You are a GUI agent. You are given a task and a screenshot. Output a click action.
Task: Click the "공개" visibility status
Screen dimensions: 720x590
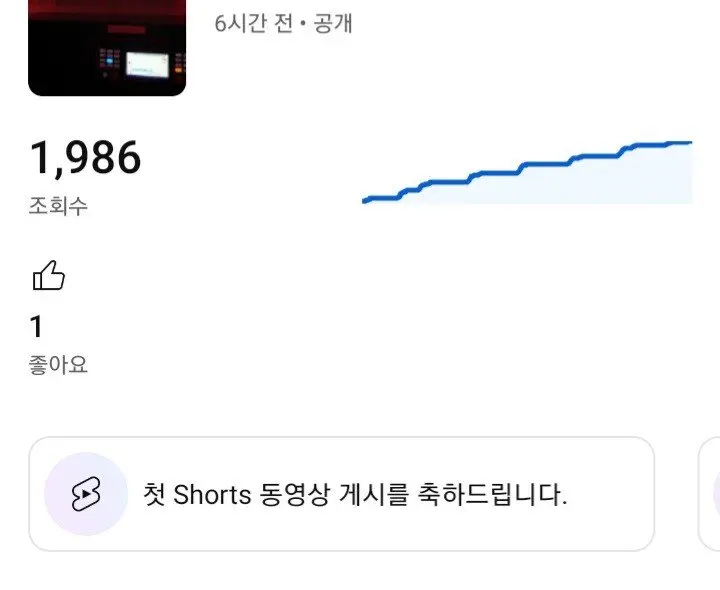click(x=333, y=24)
